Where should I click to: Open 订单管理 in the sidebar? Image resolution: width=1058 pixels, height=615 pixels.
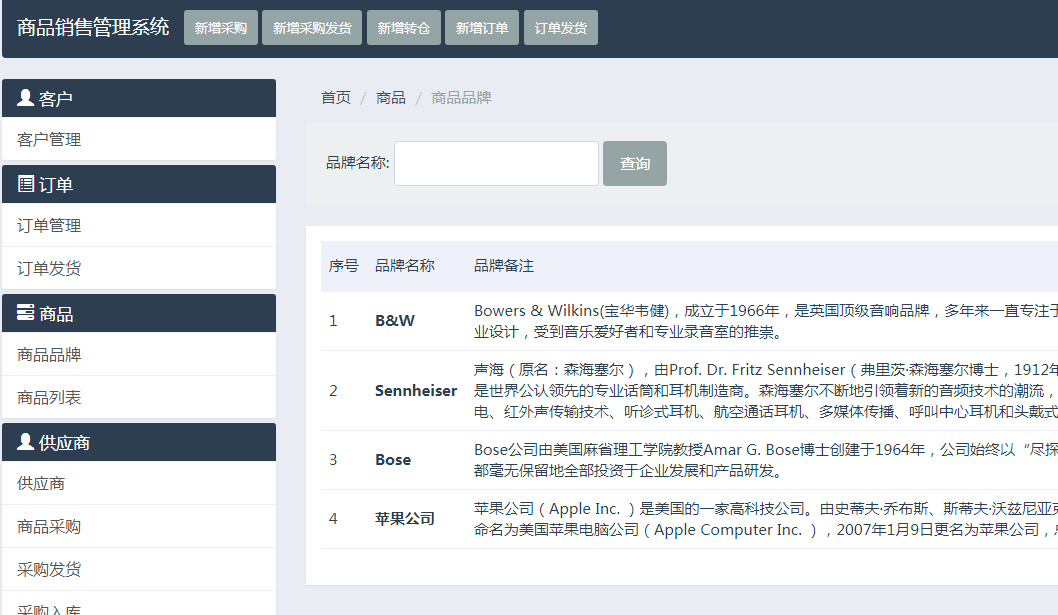[49, 226]
